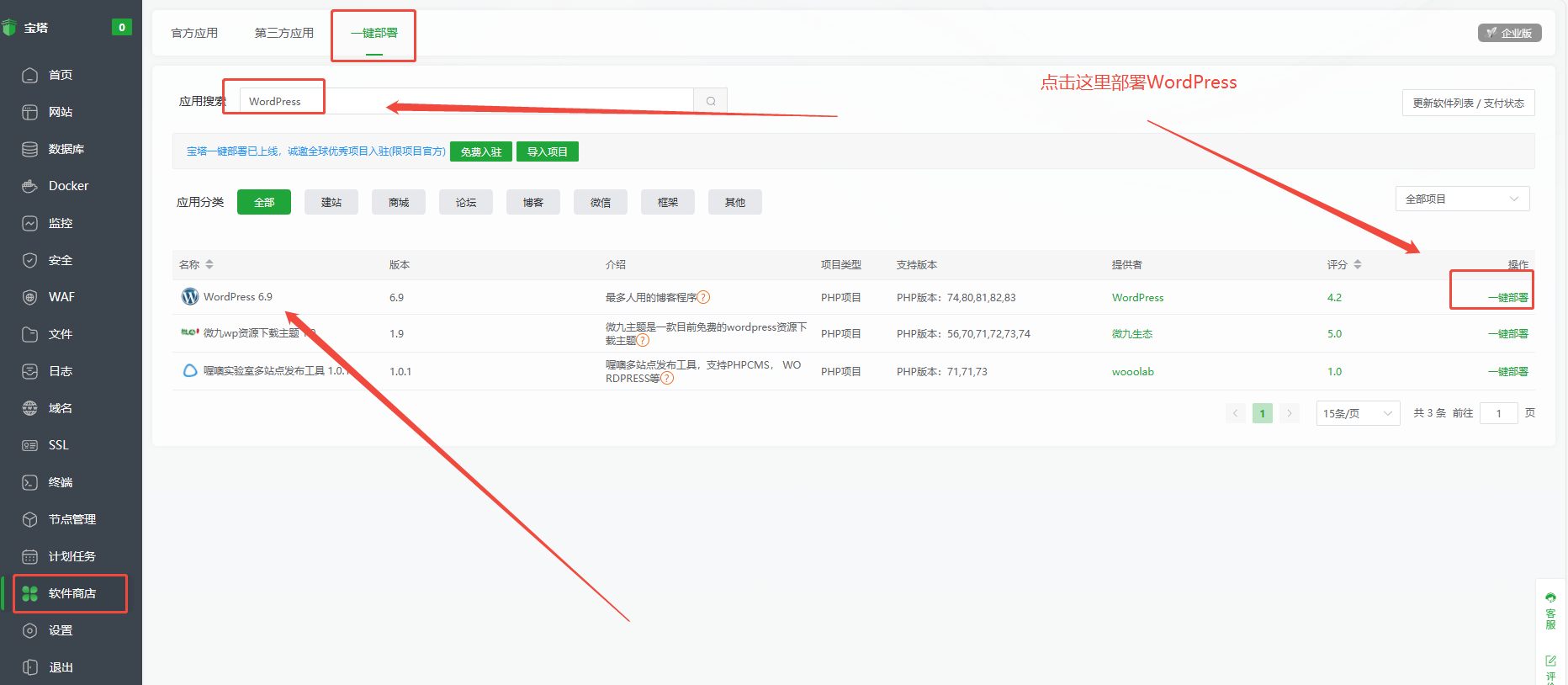Filter by 全部 category

(x=264, y=202)
